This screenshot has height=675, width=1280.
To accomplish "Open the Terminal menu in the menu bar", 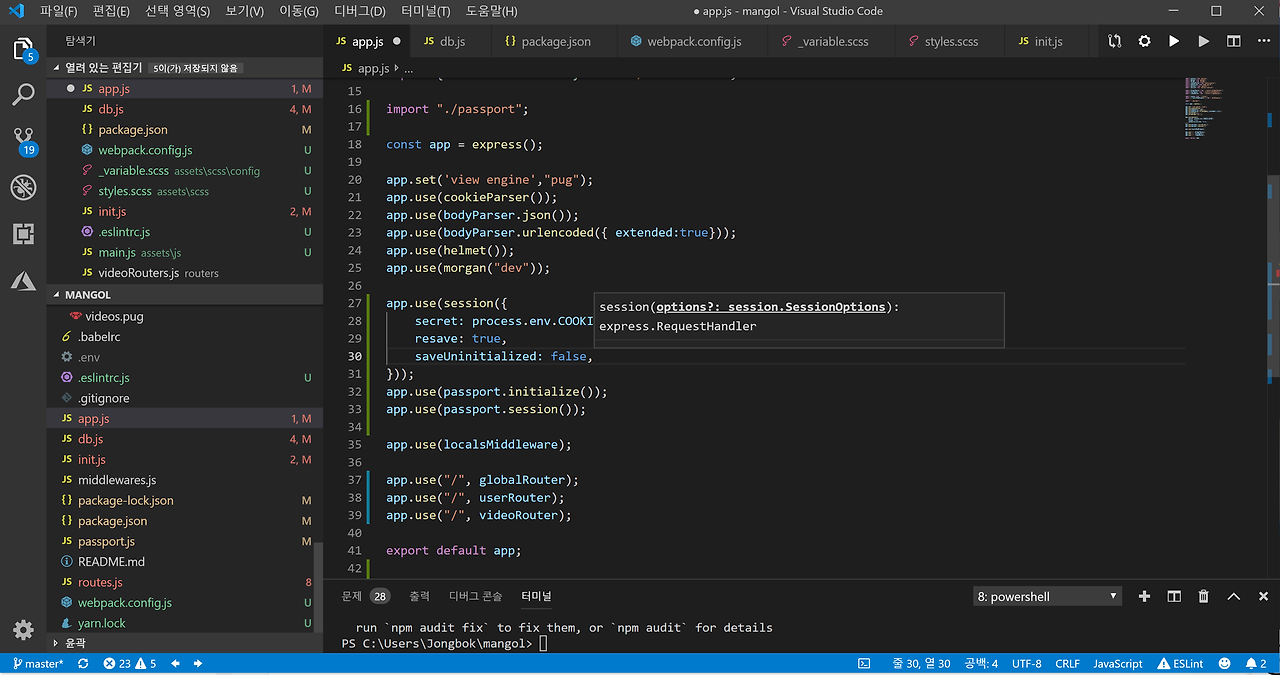I will (x=425, y=11).
